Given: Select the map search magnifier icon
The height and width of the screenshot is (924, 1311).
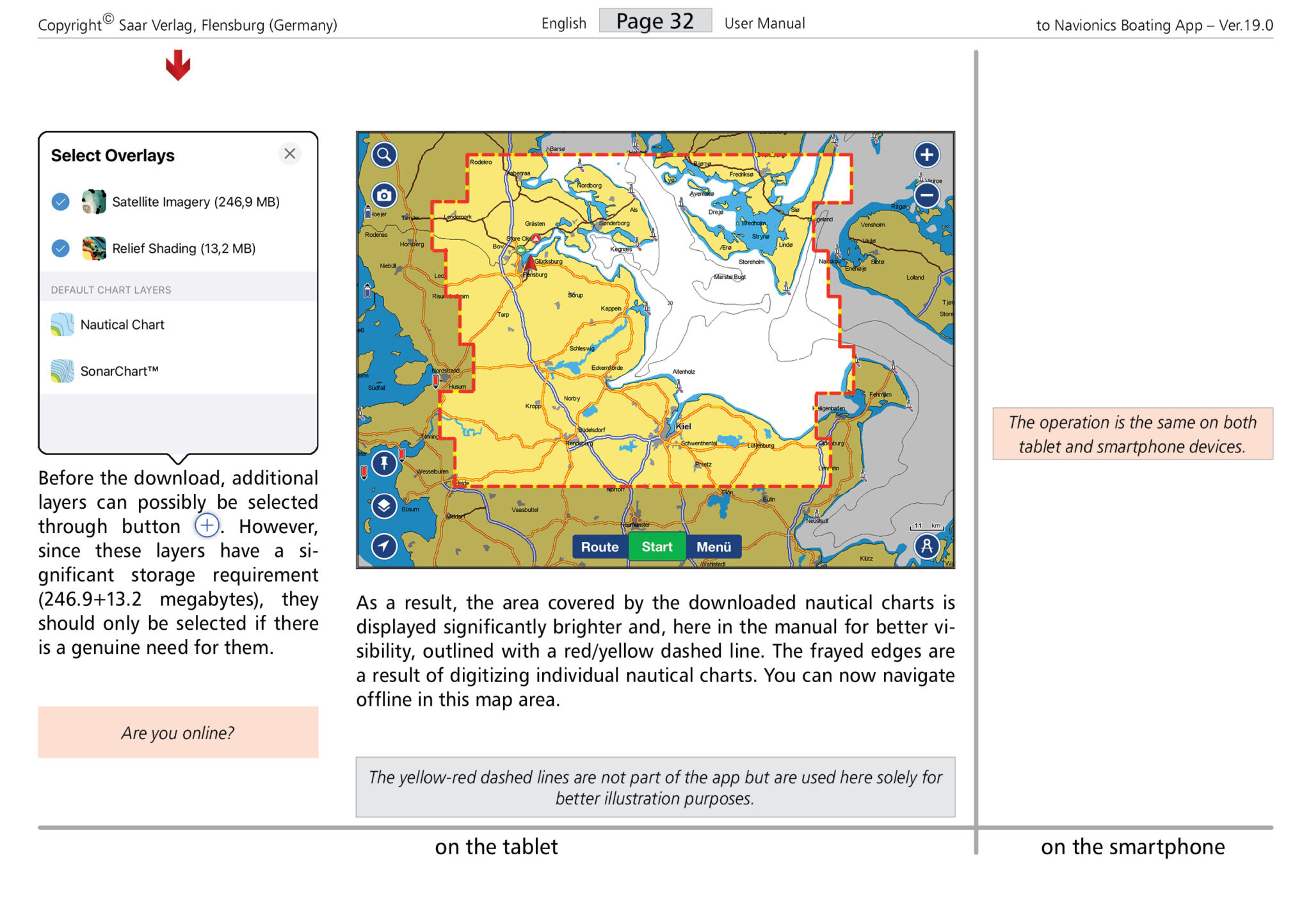Looking at the screenshot, I should 383,154.
